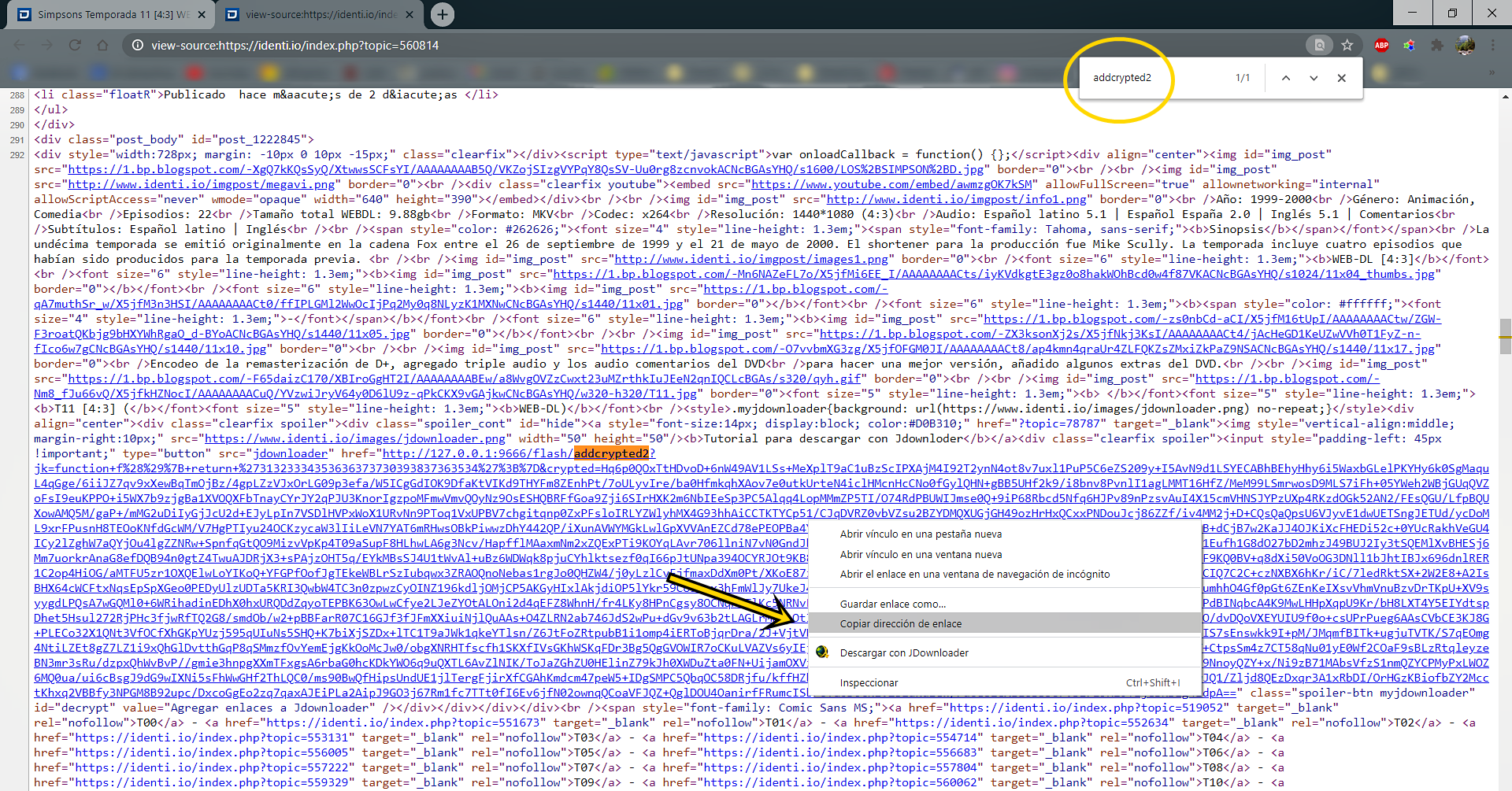Image resolution: width=1512 pixels, height=791 pixels.
Task: Go to previous find result
Action: coord(1286,78)
